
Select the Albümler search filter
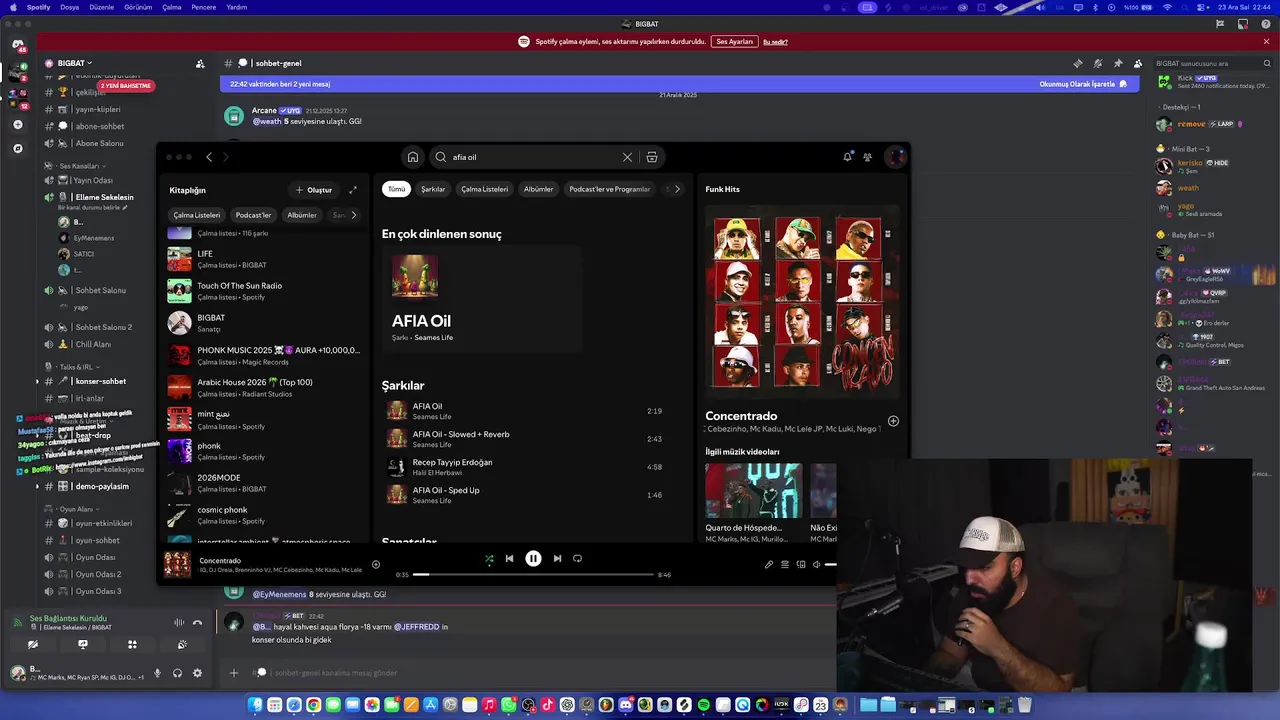(538, 189)
